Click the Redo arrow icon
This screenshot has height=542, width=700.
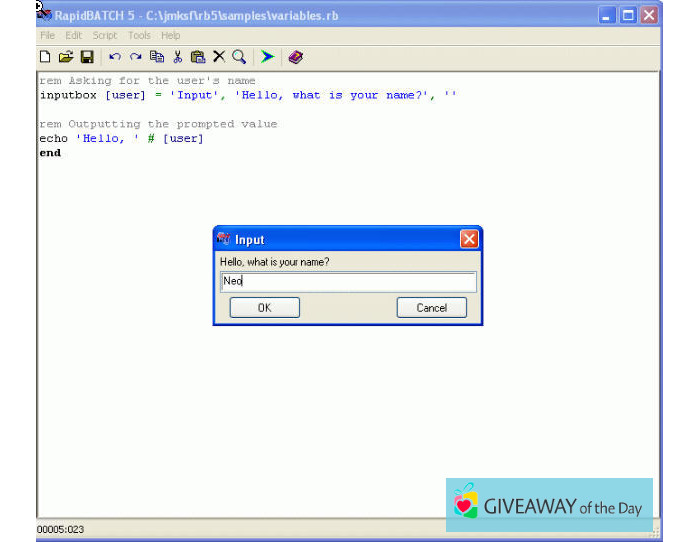tap(135, 57)
